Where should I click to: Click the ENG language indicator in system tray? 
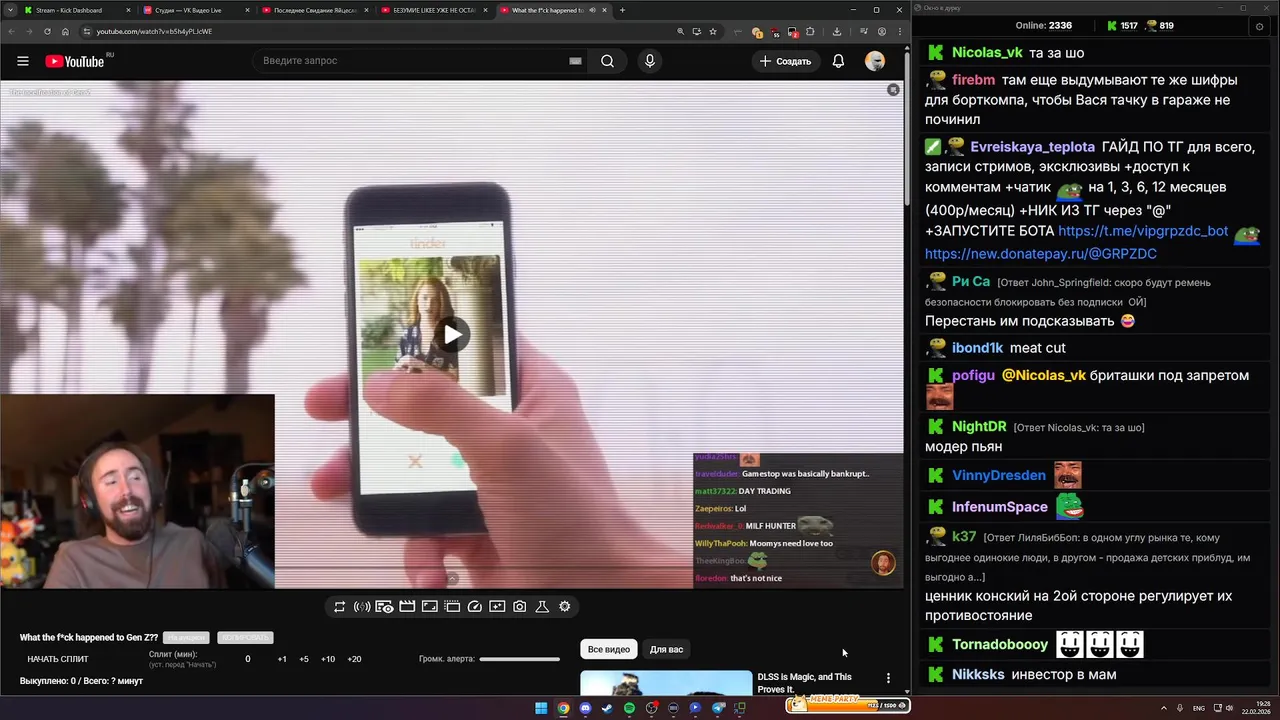click(1199, 708)
